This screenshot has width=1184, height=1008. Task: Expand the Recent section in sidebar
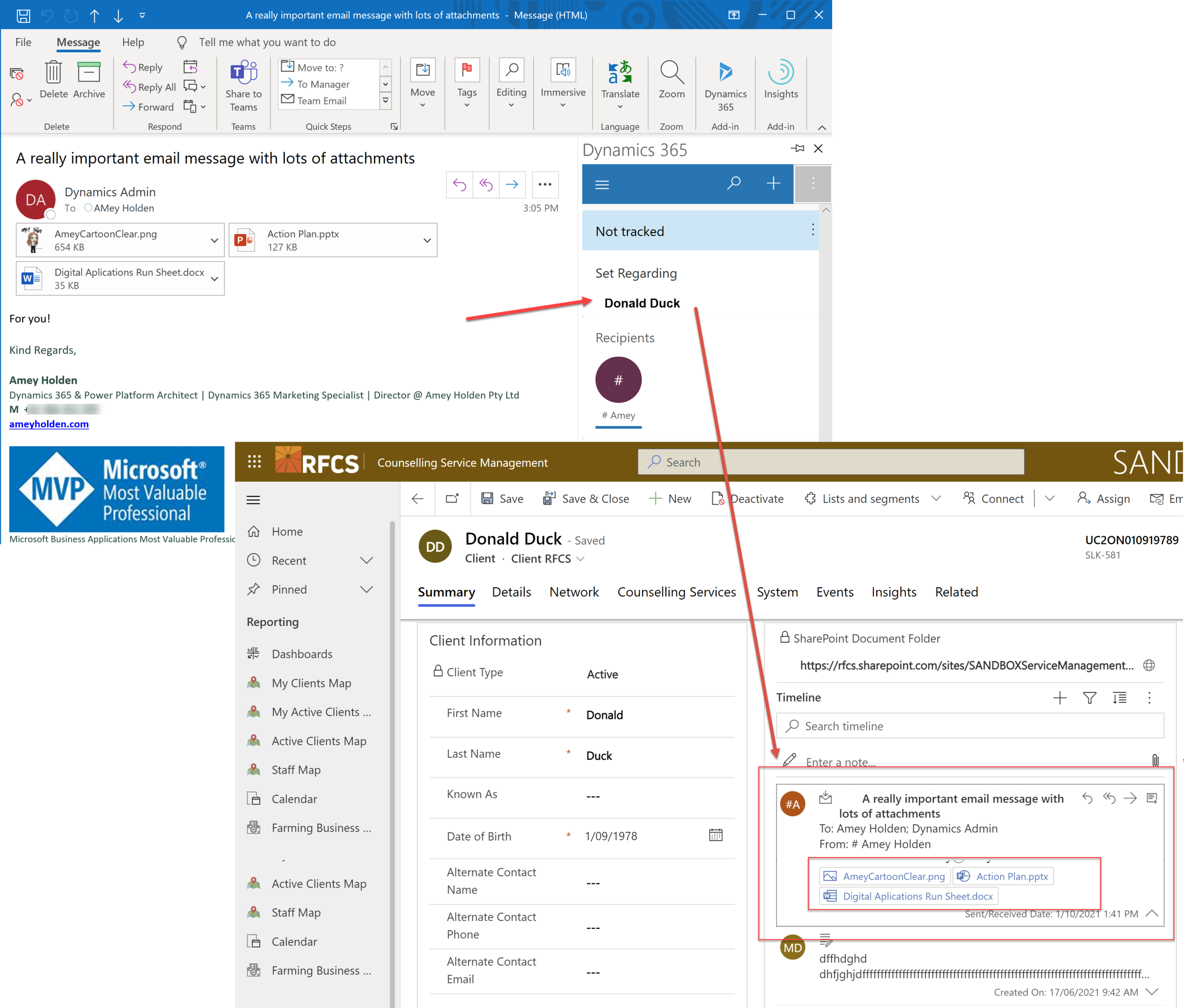click(366, 560)
